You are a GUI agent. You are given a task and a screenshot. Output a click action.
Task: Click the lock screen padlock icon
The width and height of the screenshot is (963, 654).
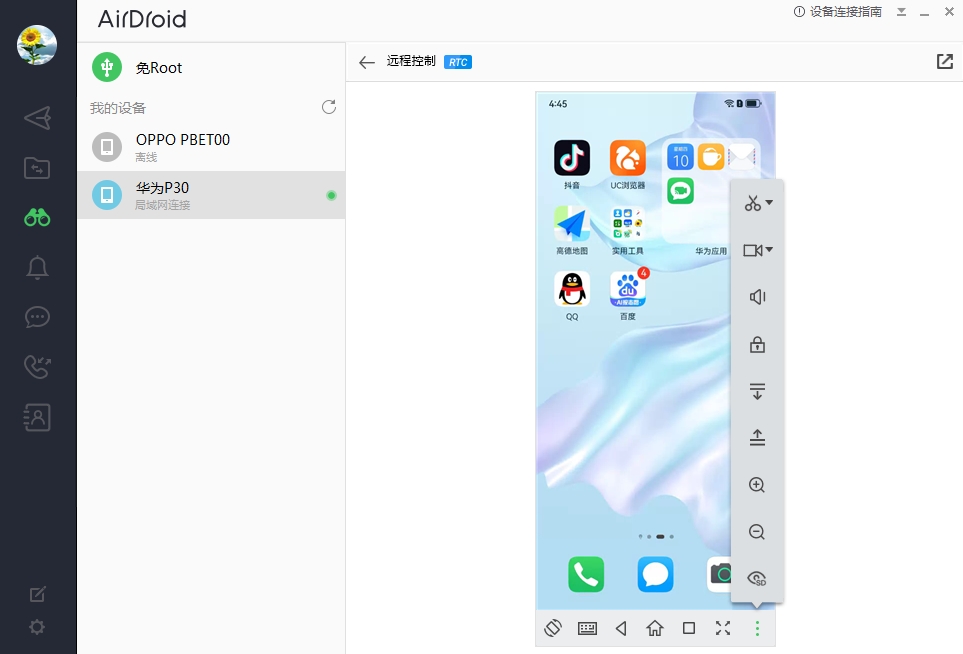pyautogui.click(x=757, y=345)
